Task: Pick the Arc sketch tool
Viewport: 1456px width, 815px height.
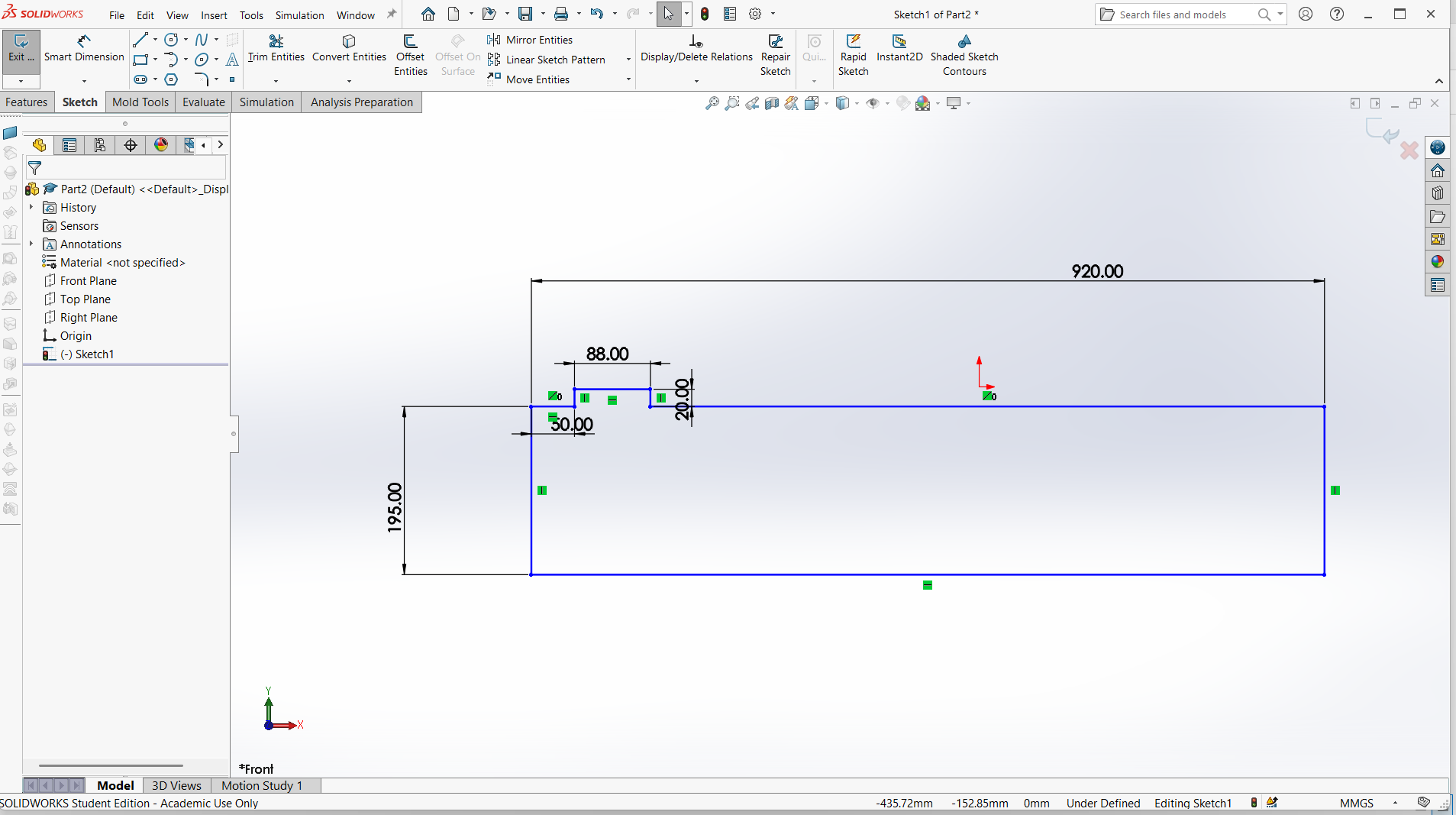Action: pyautogui.click(x=171, y=60)
